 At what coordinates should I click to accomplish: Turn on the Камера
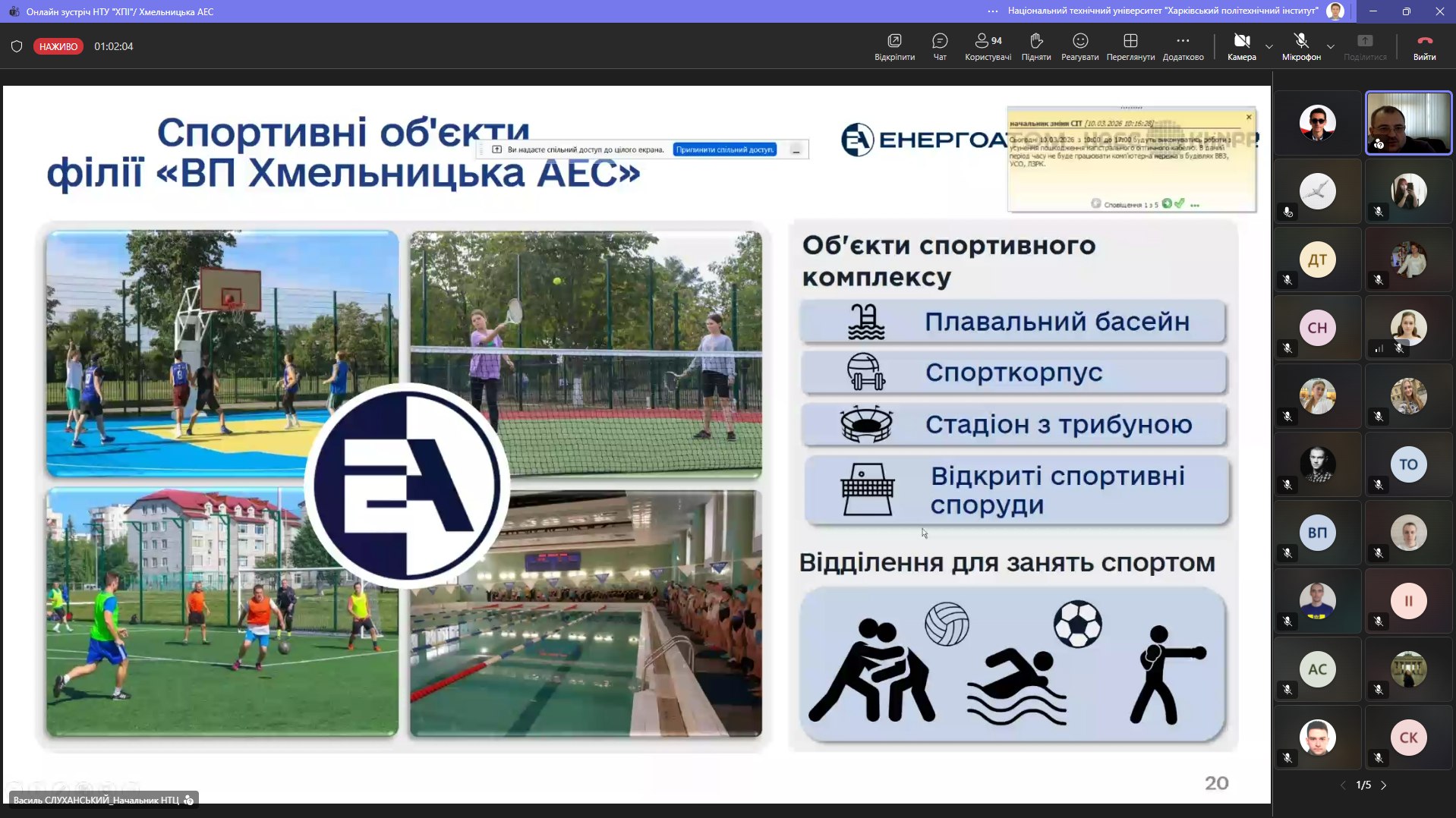pos(1241,46)
